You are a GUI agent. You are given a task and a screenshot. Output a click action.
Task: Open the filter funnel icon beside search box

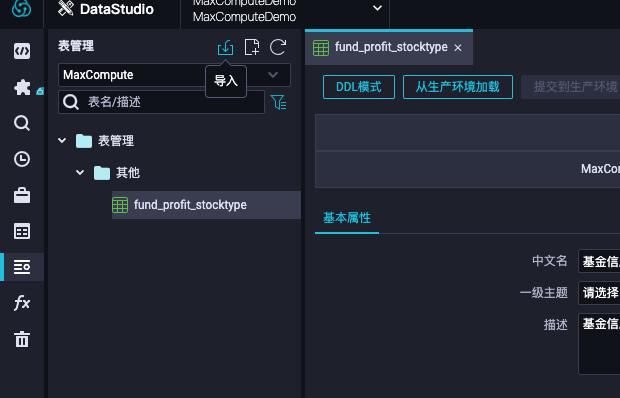point(279,102)
